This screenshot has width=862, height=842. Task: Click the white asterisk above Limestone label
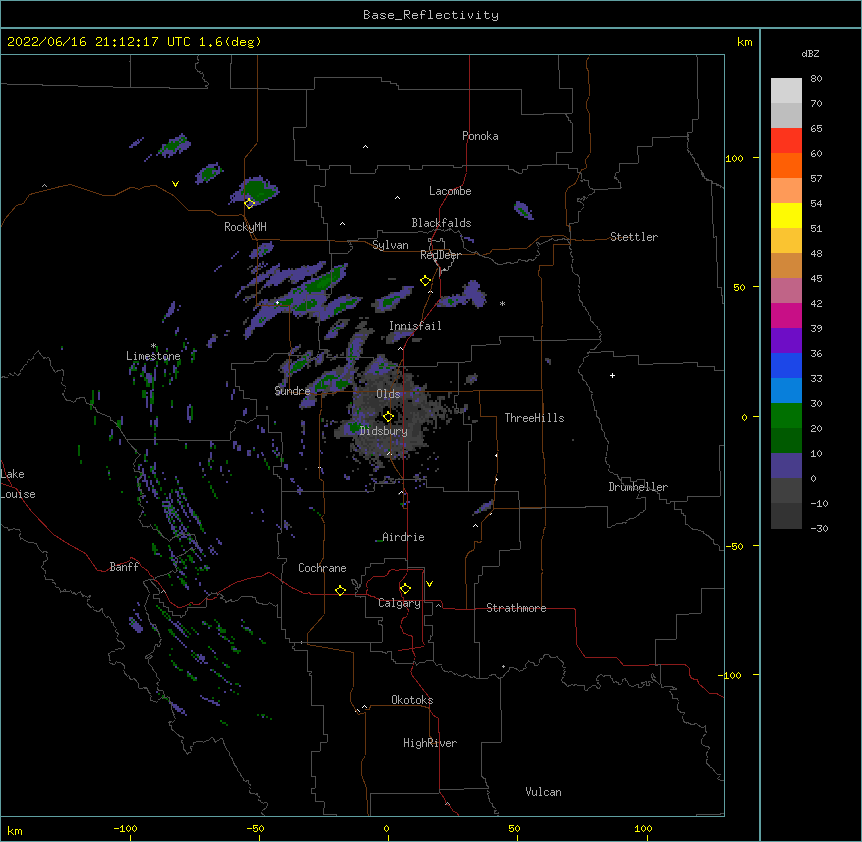click(x=153, y=346)
